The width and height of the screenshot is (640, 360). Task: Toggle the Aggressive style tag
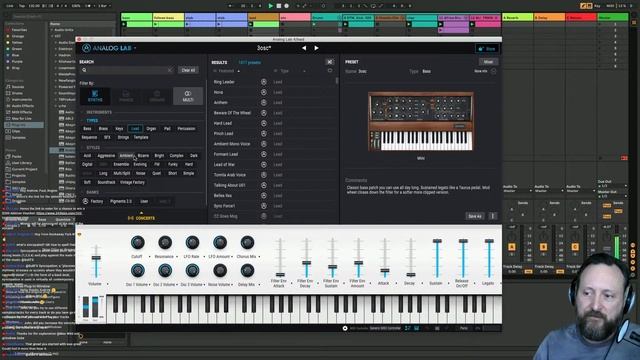coord(106,156)
